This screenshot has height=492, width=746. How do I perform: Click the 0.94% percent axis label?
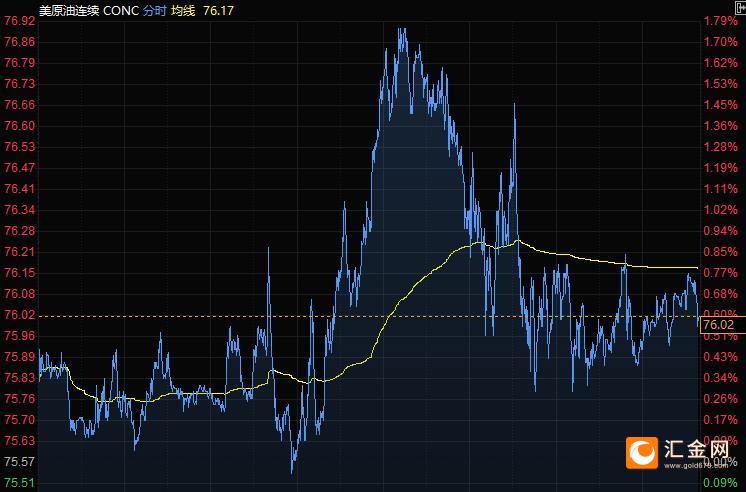coord(721,231)
